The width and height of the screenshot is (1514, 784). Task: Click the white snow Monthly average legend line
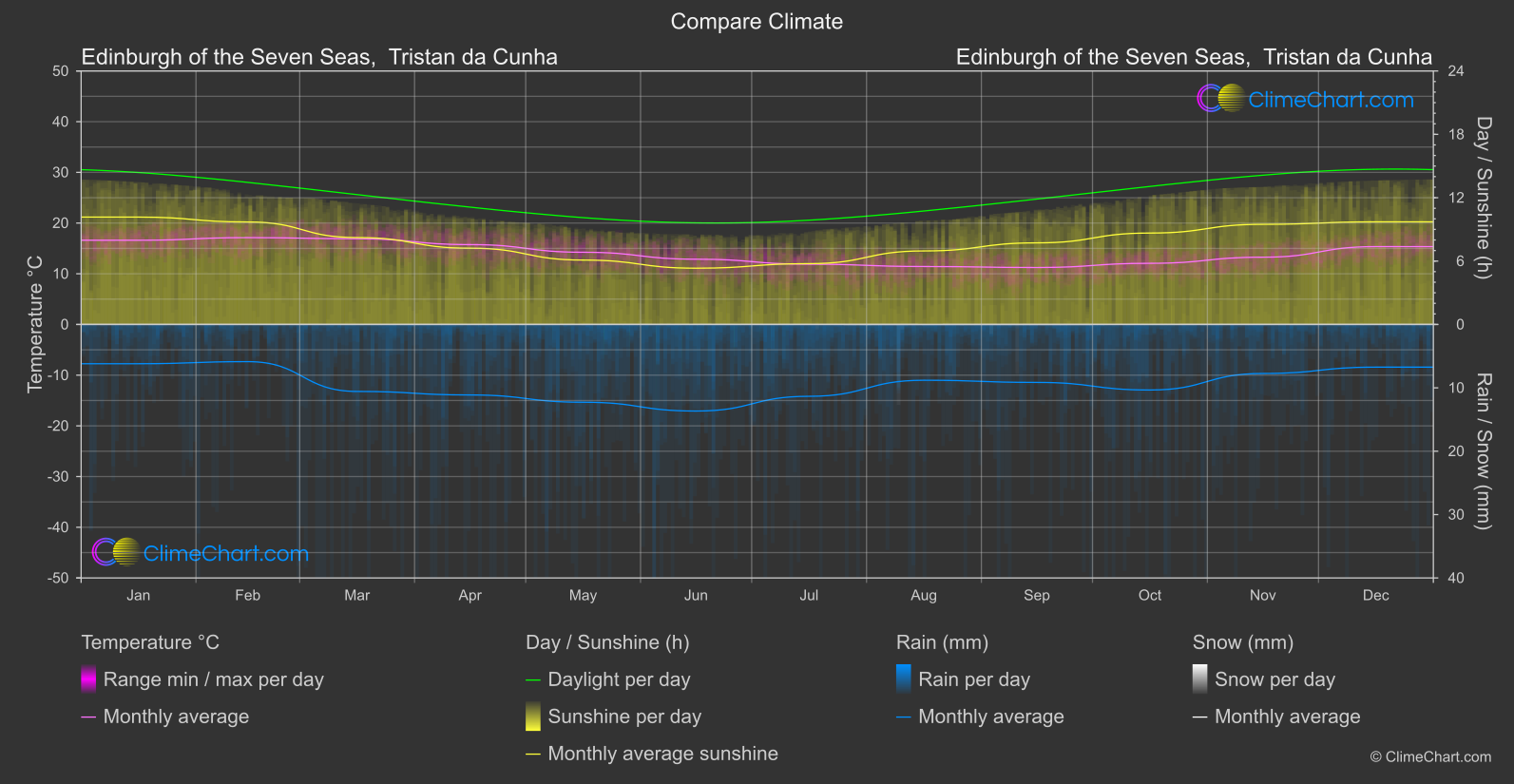point(1200,717)
